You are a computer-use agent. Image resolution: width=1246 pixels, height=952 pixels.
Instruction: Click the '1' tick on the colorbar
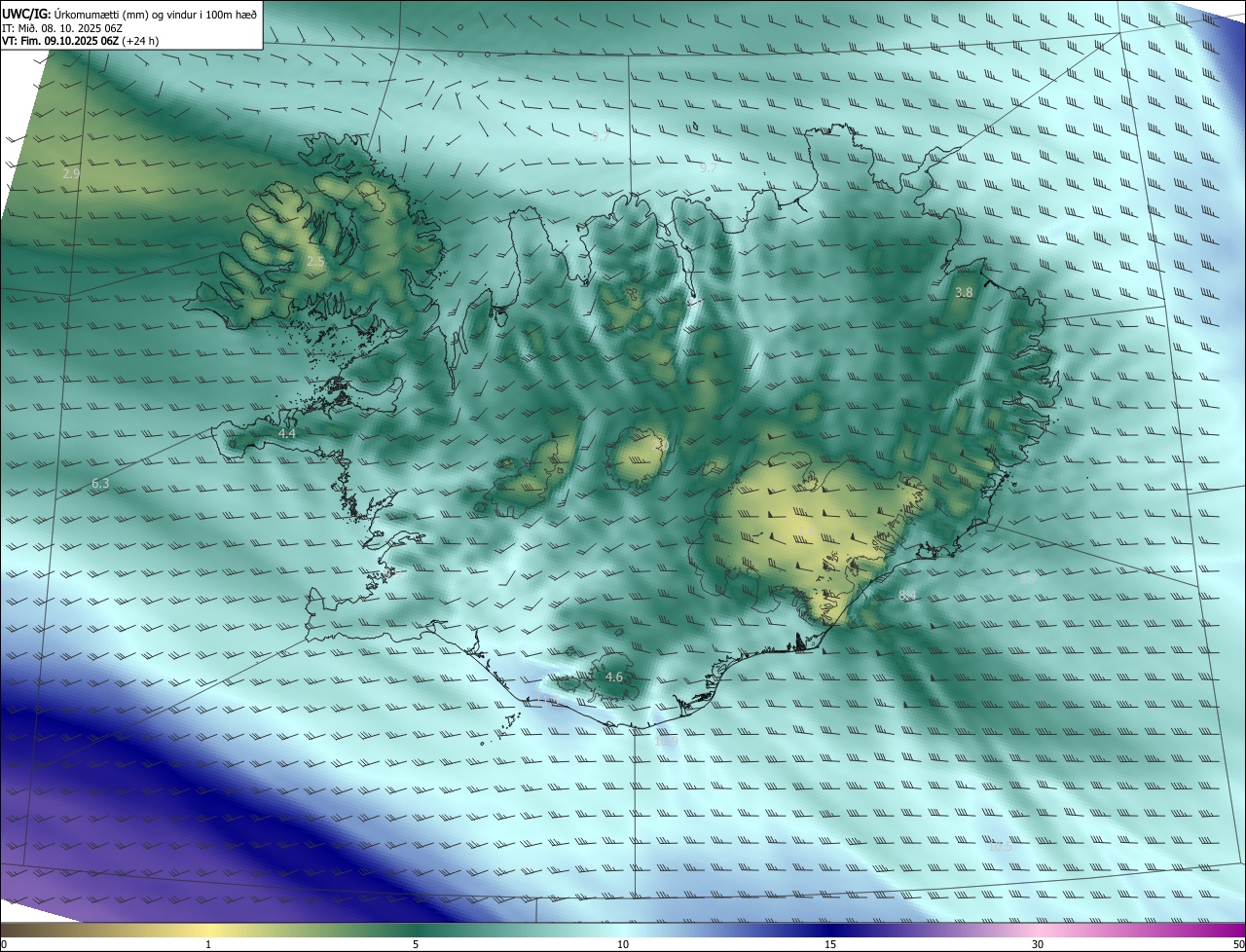point(208,944)
